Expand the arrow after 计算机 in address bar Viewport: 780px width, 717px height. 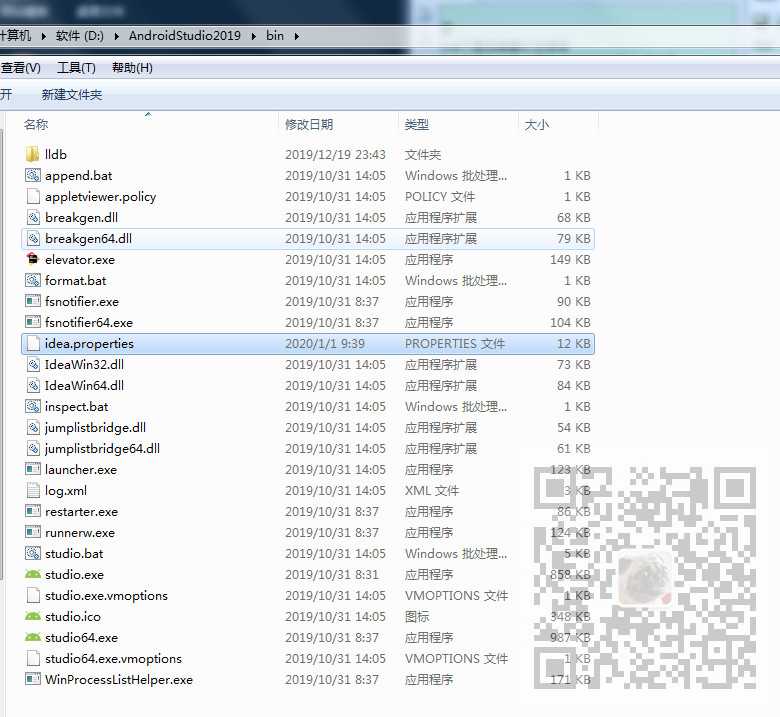44,36
